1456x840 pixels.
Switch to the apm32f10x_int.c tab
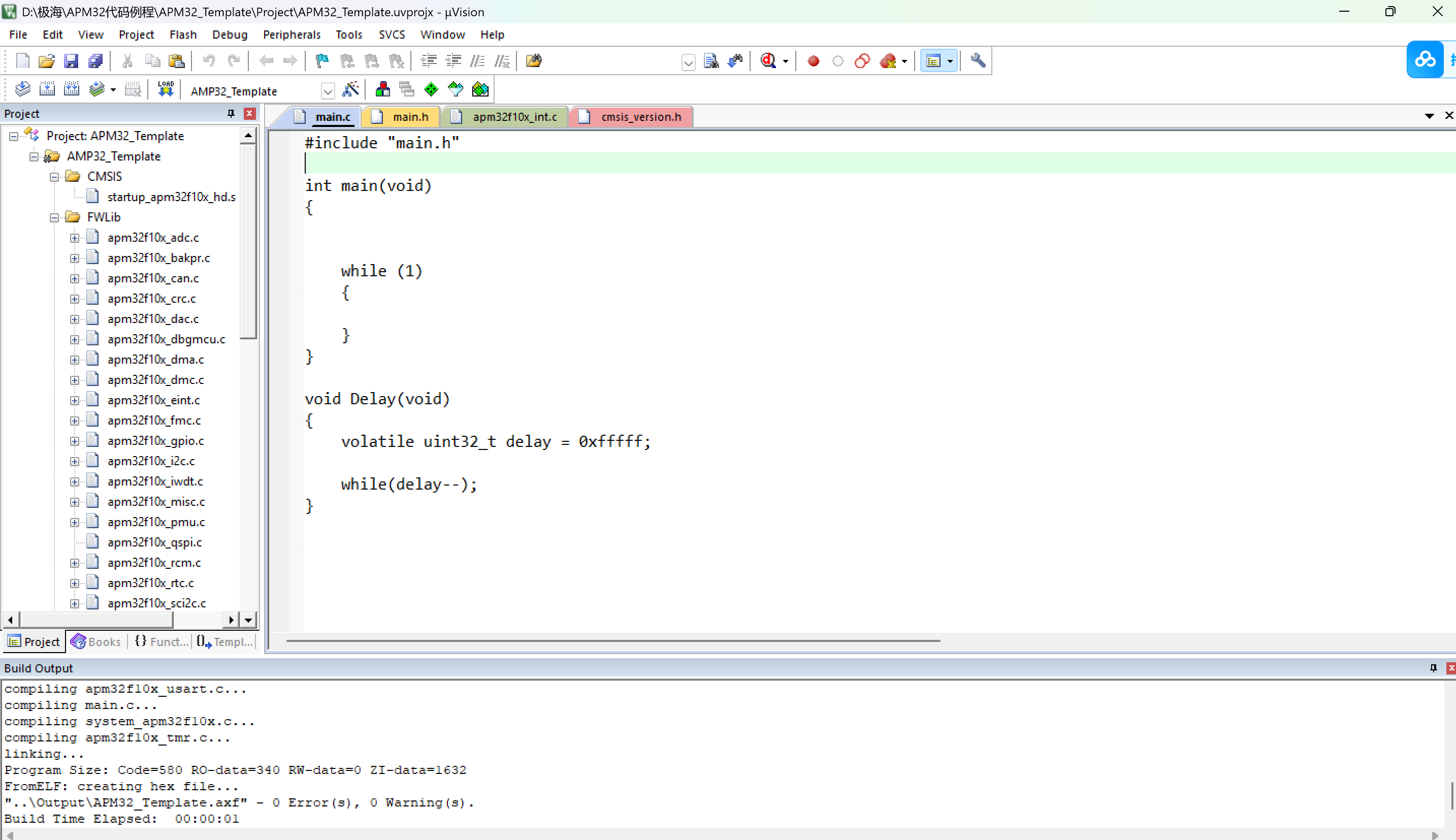tap(514, 116)
